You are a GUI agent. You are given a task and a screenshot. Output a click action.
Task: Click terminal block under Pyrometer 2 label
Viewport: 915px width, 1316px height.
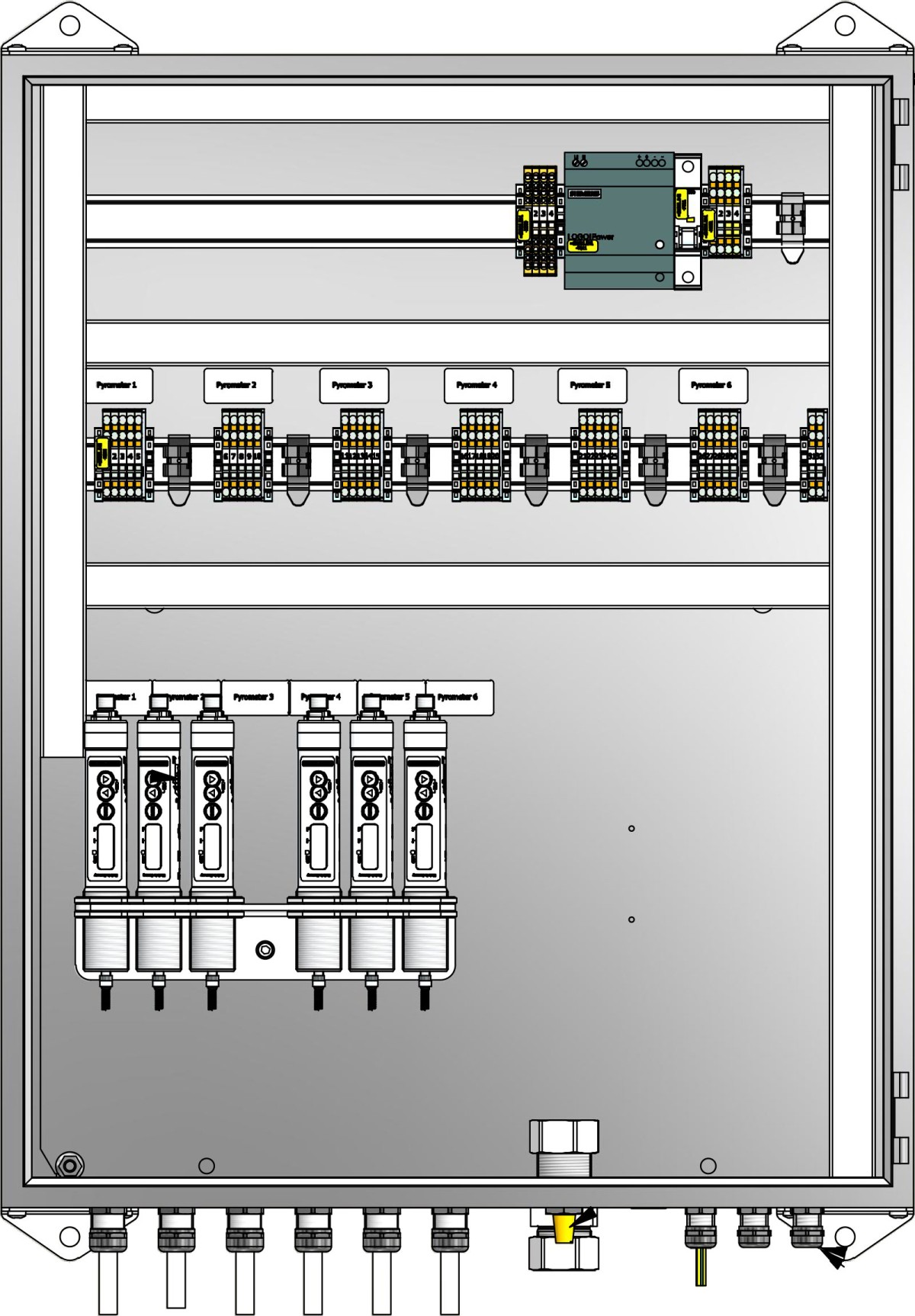(242, 456)
